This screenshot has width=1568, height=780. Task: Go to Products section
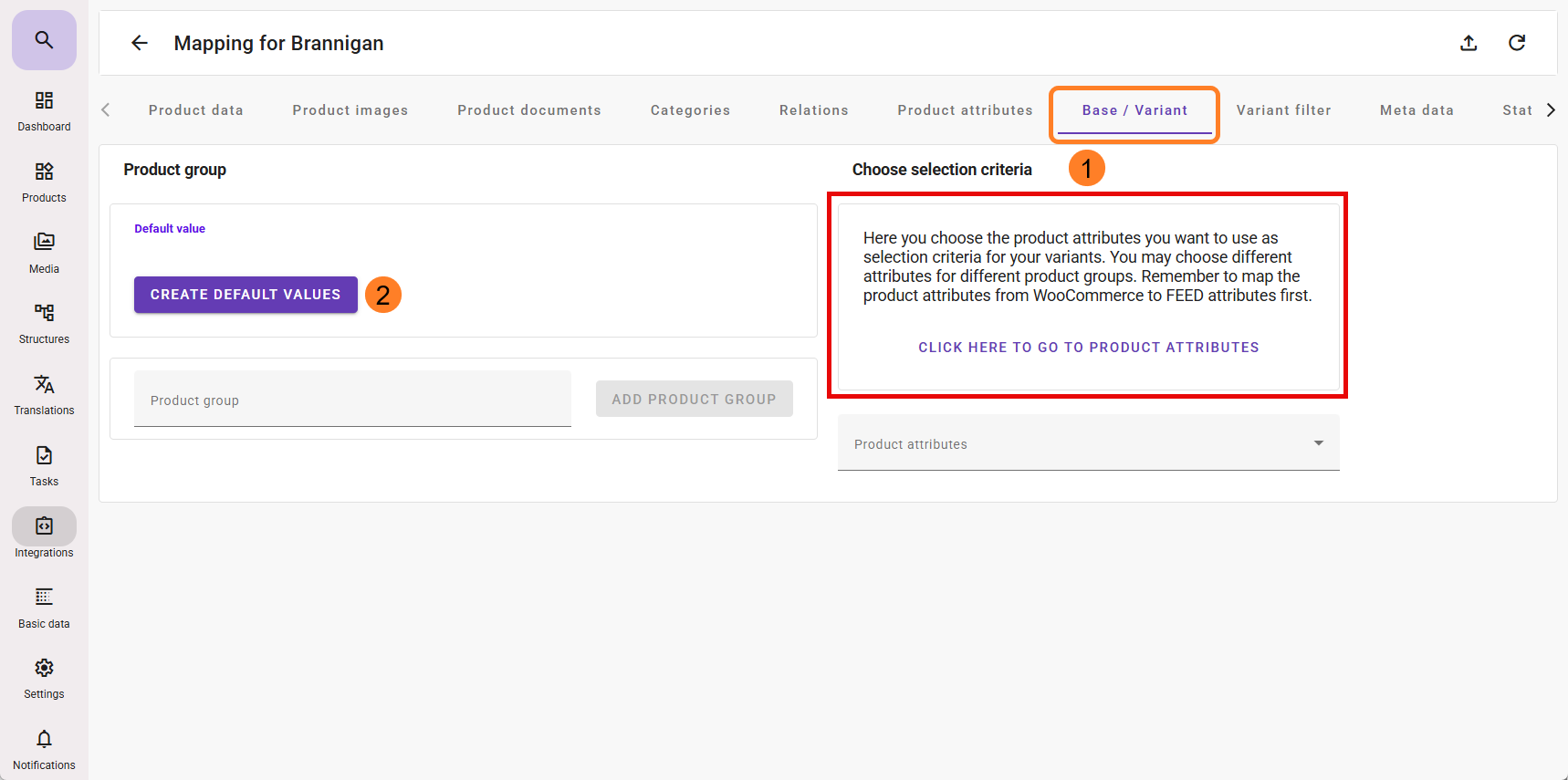[x=44, y=182]
